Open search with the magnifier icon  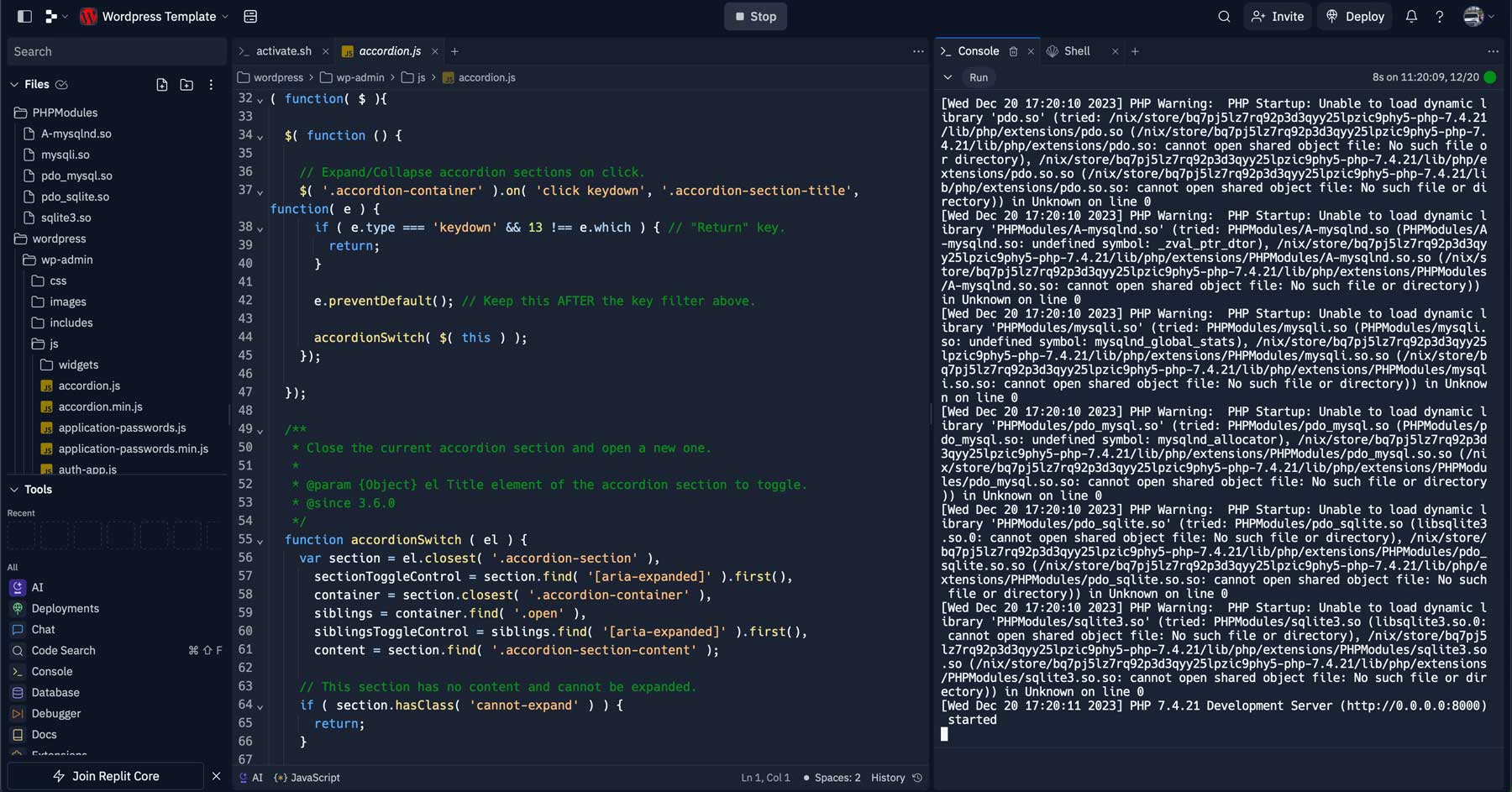[1223, 16]
